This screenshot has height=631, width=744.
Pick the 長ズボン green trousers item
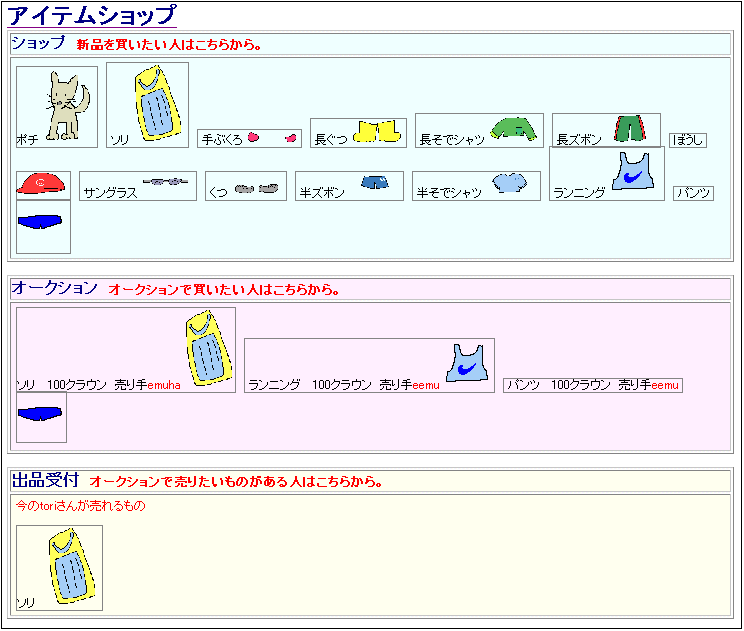pos(606,130)
